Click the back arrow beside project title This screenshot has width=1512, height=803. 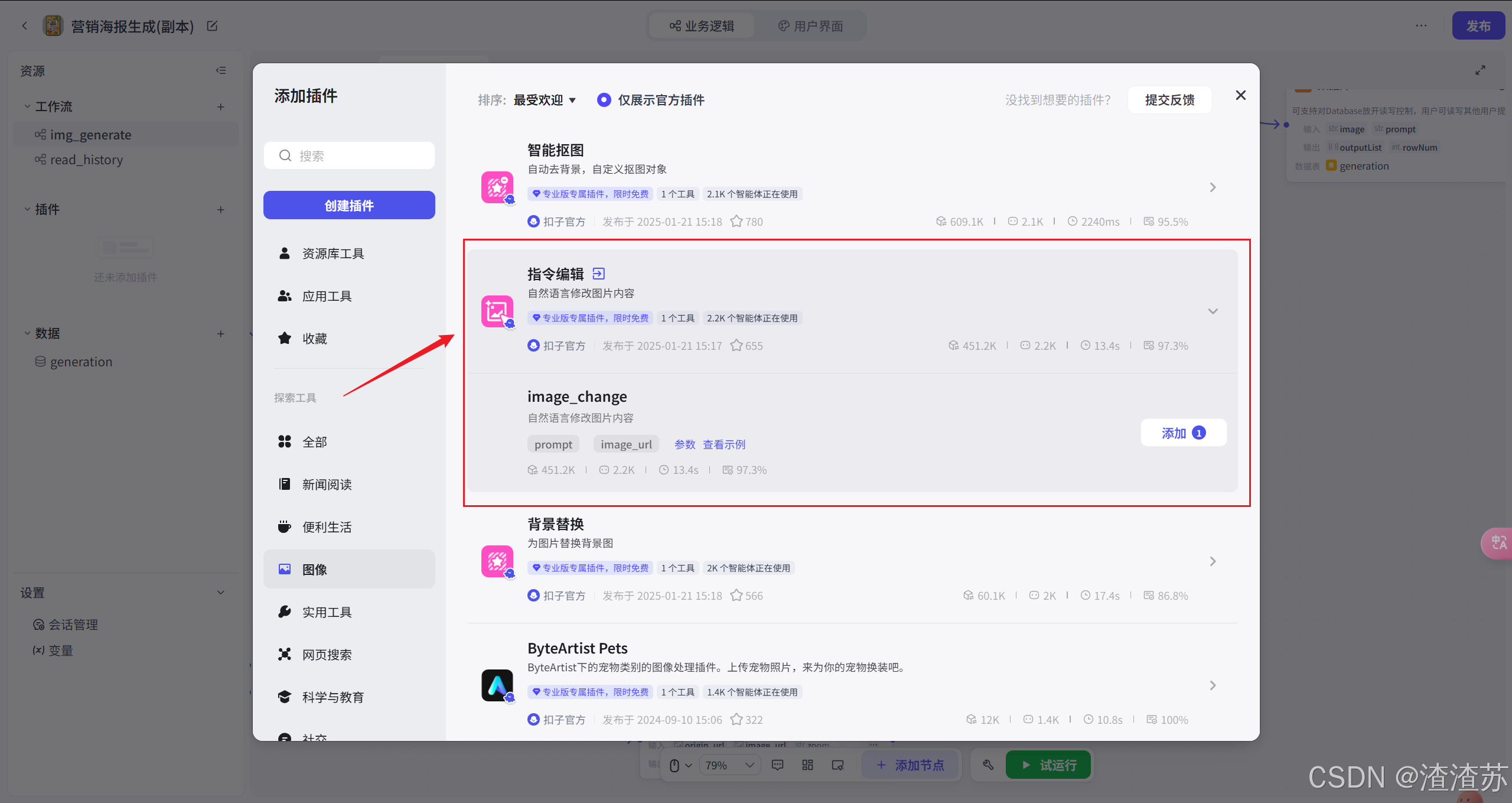click(25, 26)
